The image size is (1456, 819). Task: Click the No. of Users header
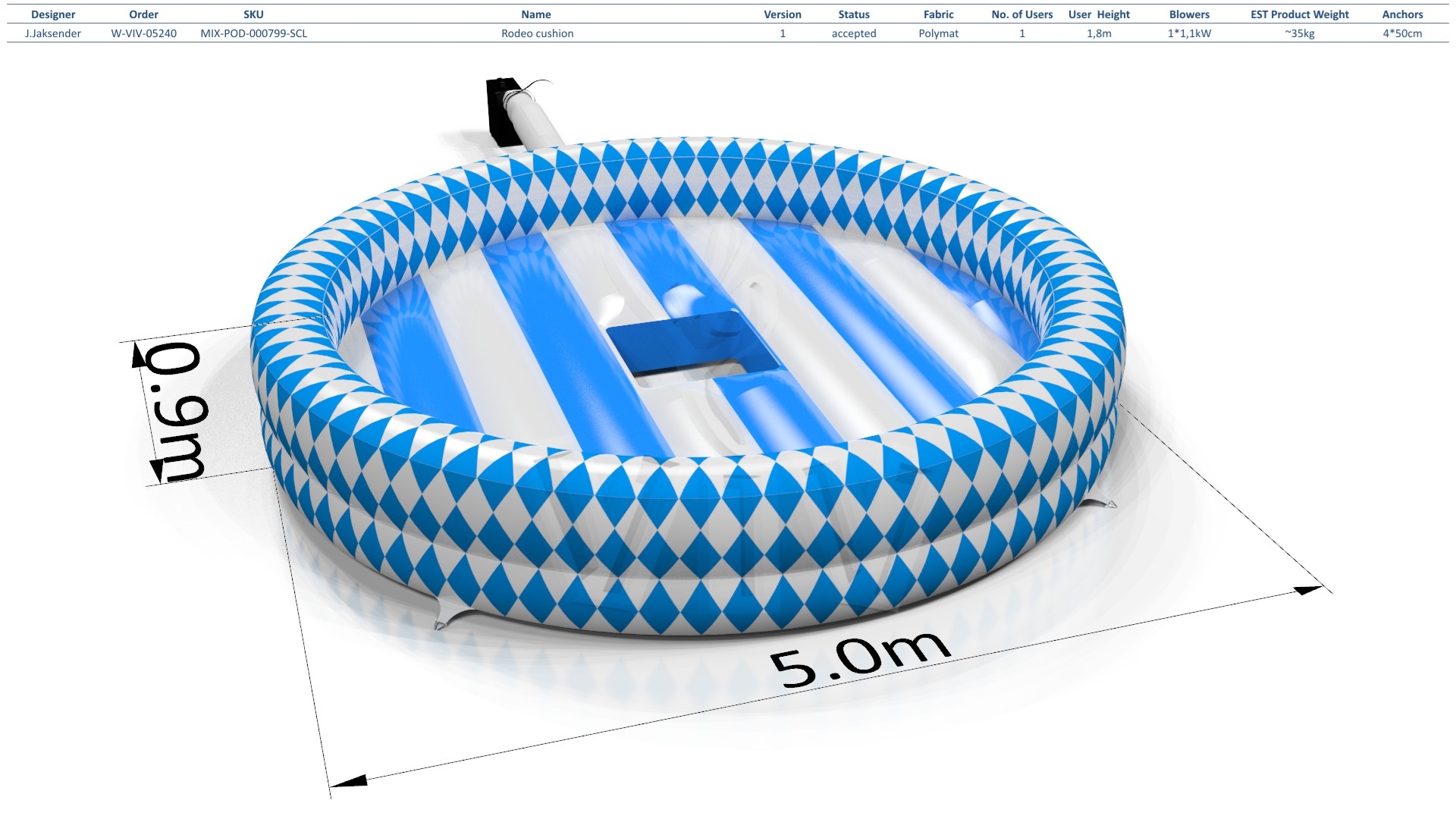click(x=1022, y=14)
